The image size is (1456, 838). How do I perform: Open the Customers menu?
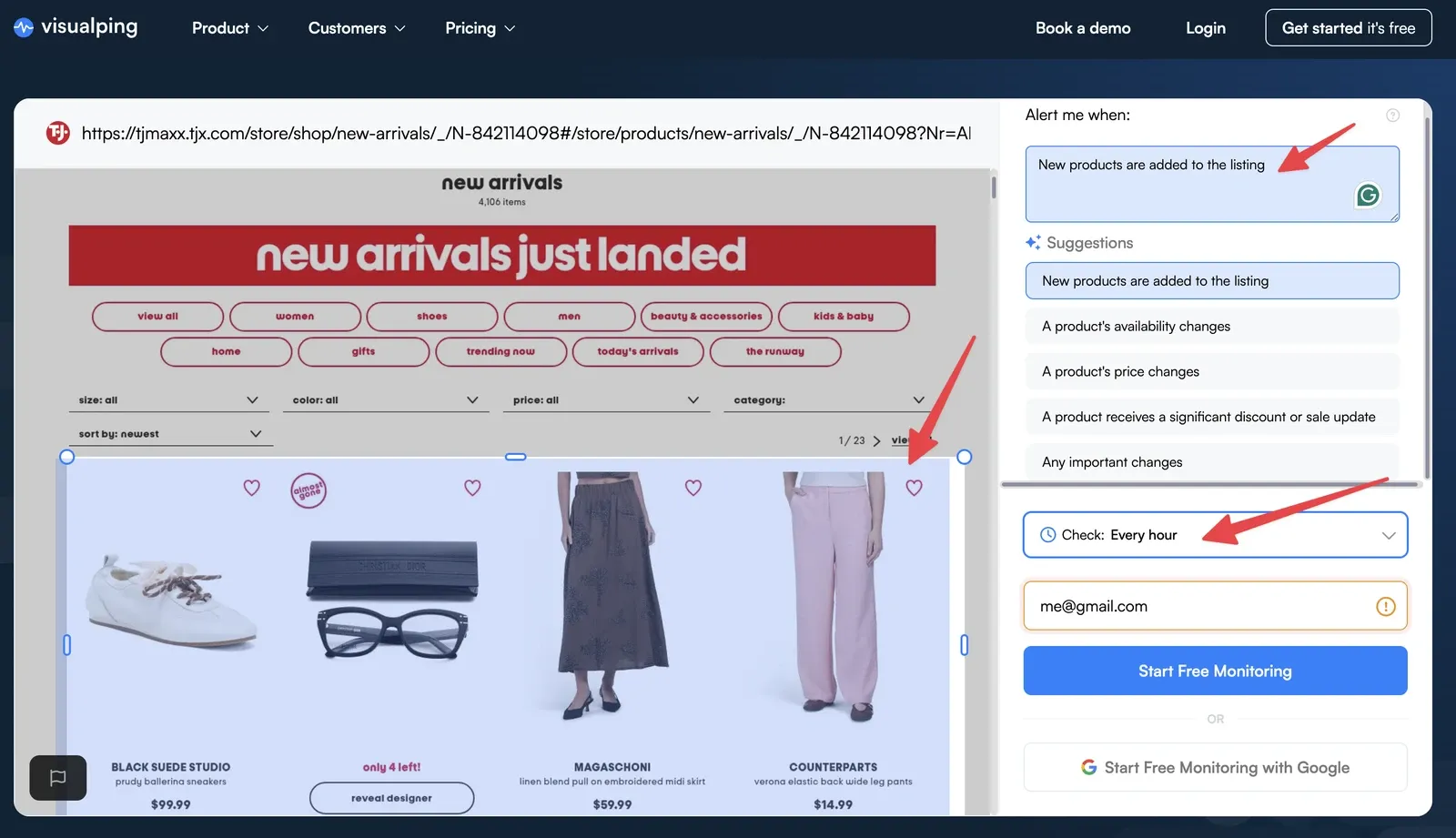coord(357,28)
